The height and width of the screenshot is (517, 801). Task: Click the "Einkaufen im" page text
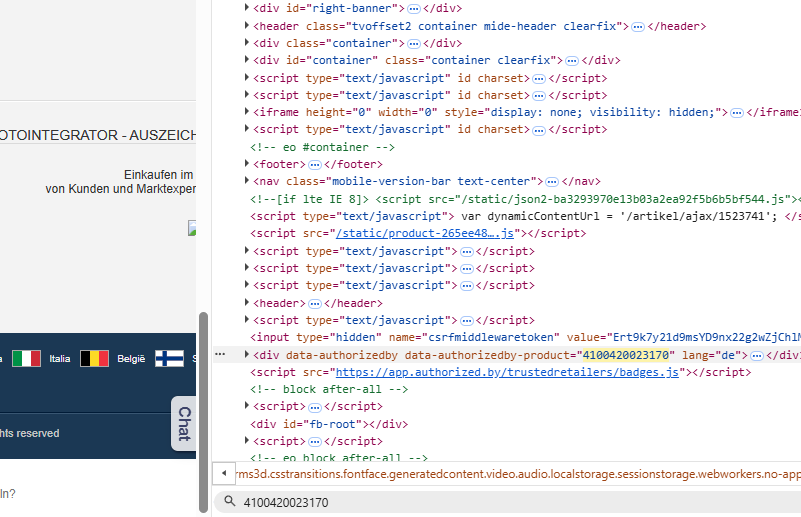pos(158,175)
